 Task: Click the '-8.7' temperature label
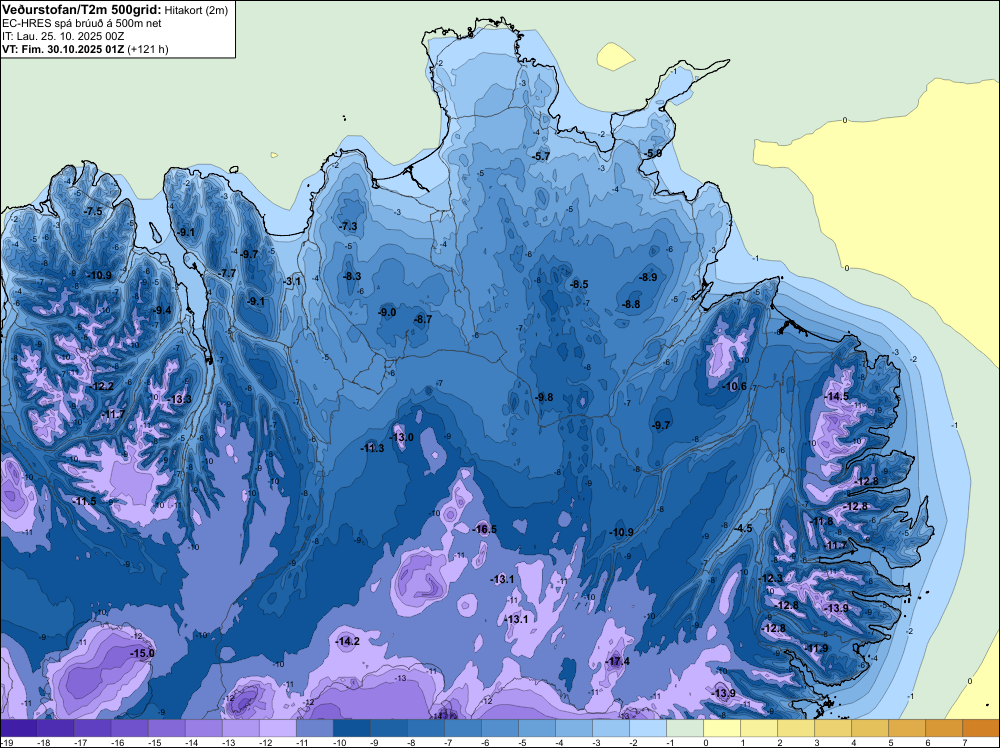coord(423,319)
